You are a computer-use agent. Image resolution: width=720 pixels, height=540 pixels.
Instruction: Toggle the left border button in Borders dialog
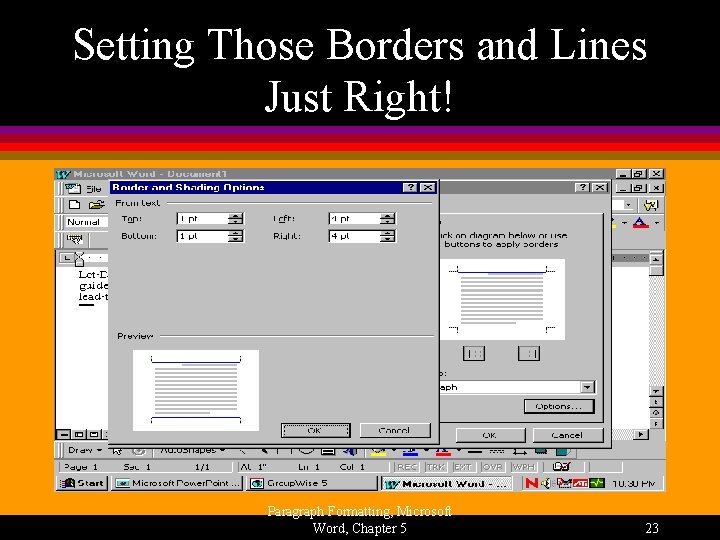(474, 354)
